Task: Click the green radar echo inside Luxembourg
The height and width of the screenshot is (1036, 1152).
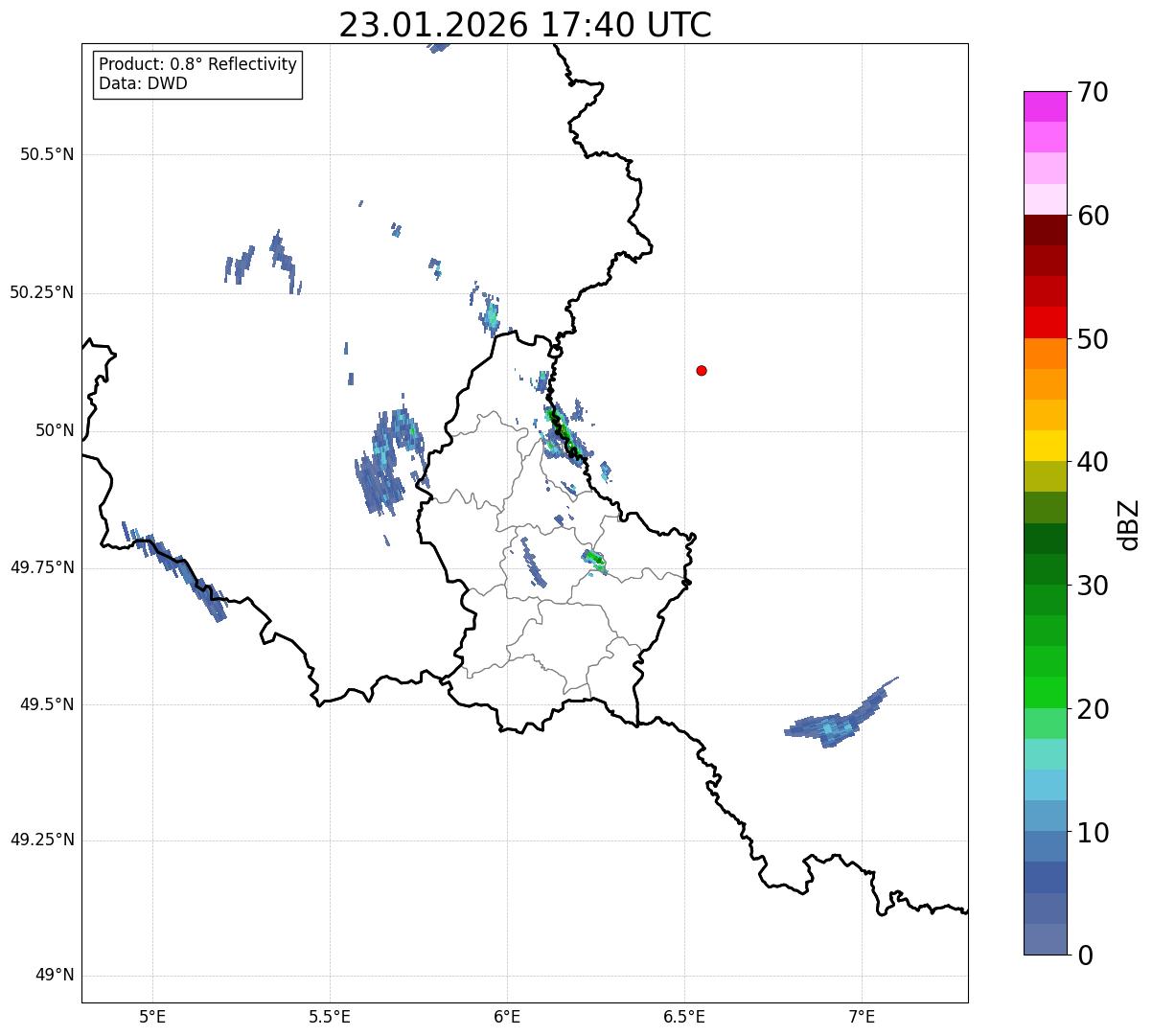Action: [594, 561]
